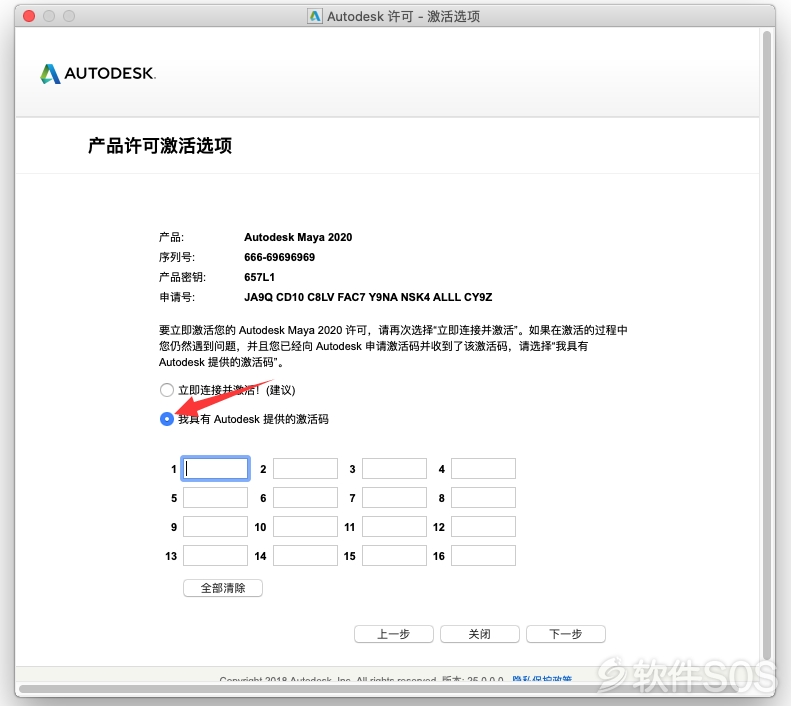The image size is (791, 706).
Task: Click the Autodesk icon in title bar
Action: click(315, 16)
